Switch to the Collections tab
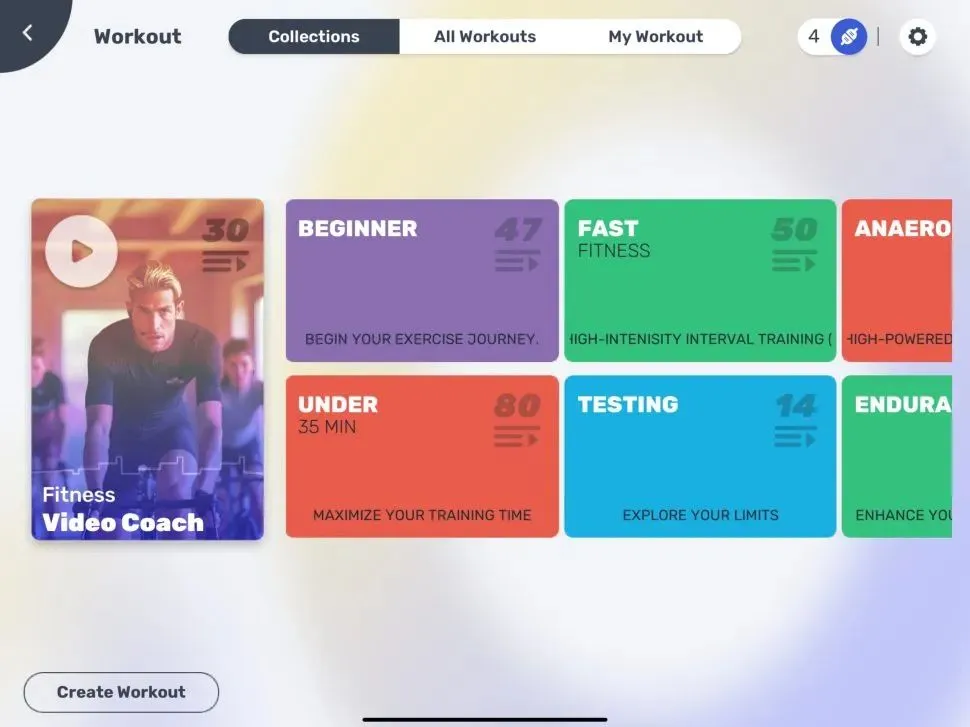This screenshot has height=727, width=970. [314, 37]
